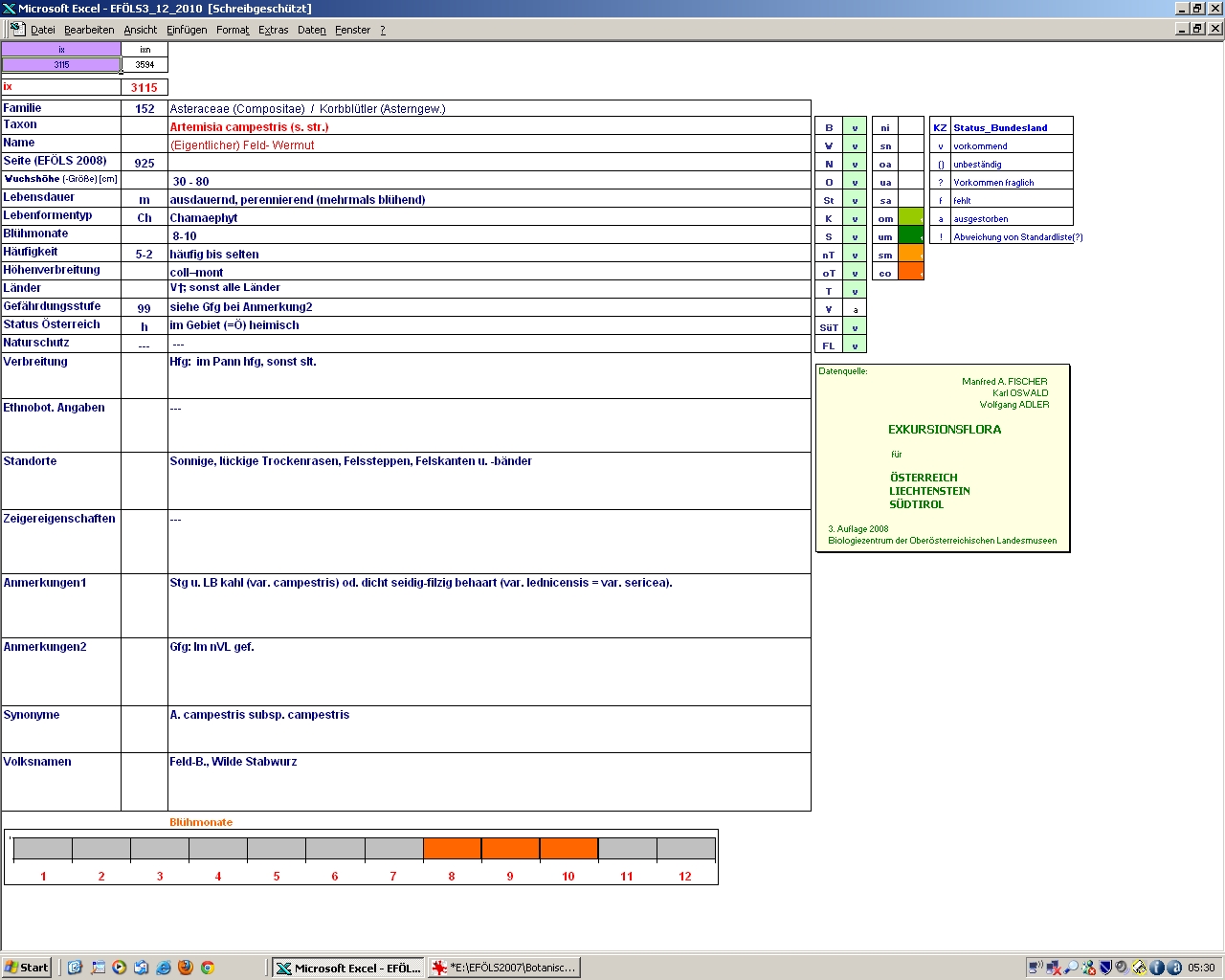
Task: Click the blue 'a' tray icon
Action: point(1173,968)
